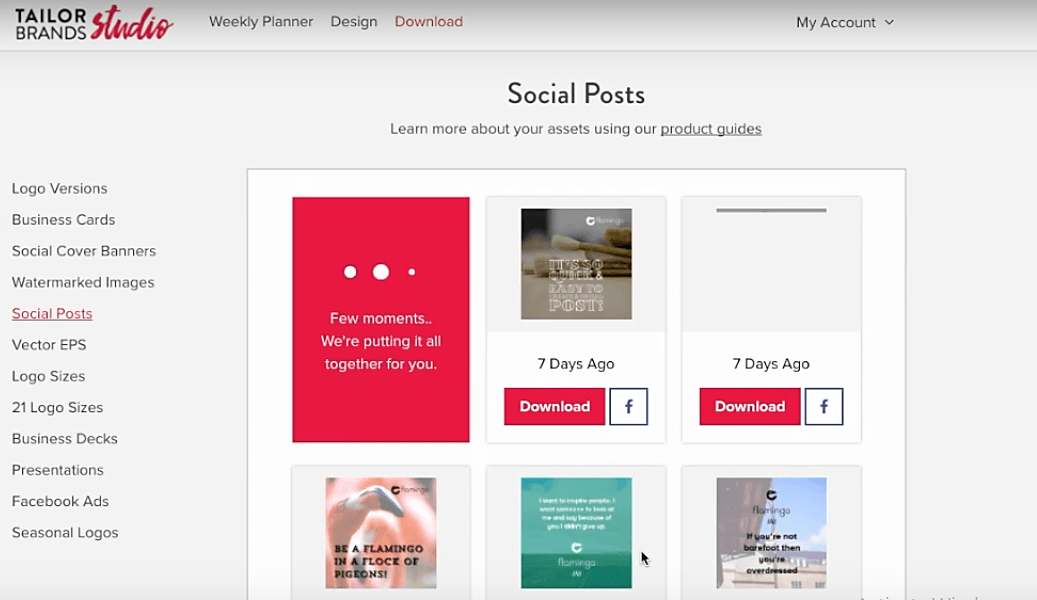Viewport: 1037px width, 600px height.
Task: Open the barefoot overdressed post thumbnail
Action: pos(771,533)
